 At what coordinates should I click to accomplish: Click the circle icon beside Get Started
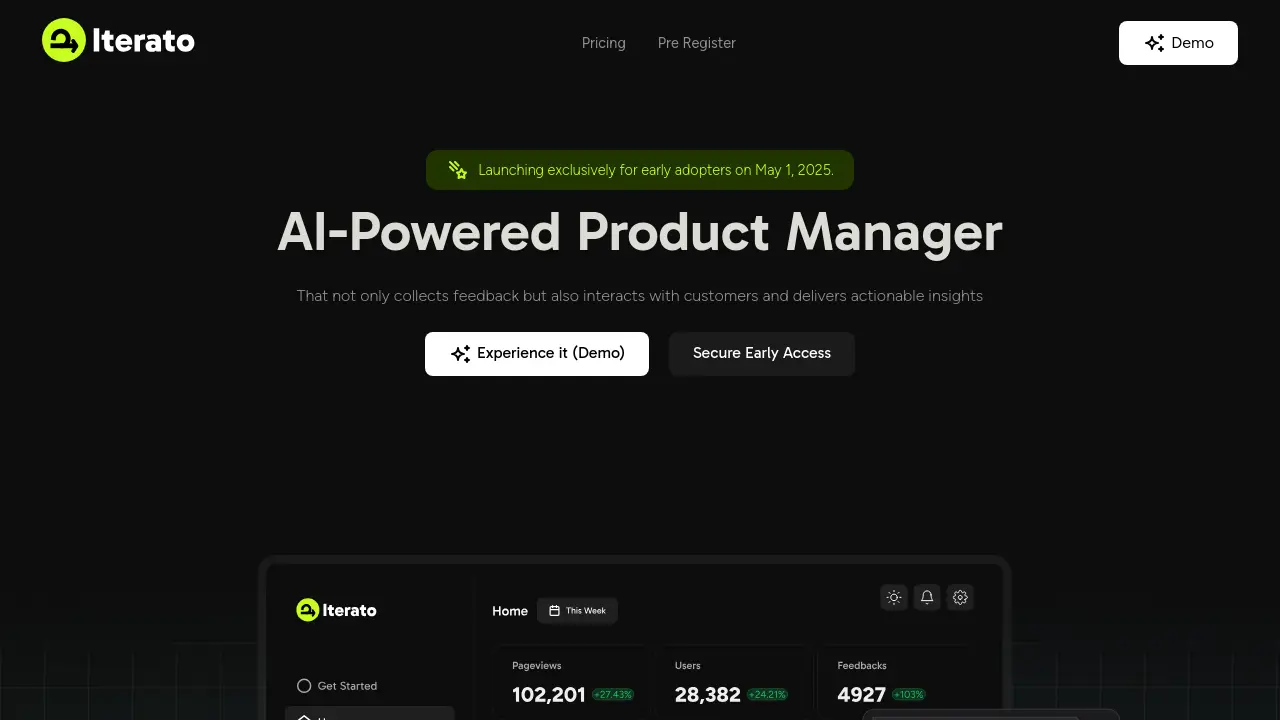pyautogui.click(x=304, y=686)
